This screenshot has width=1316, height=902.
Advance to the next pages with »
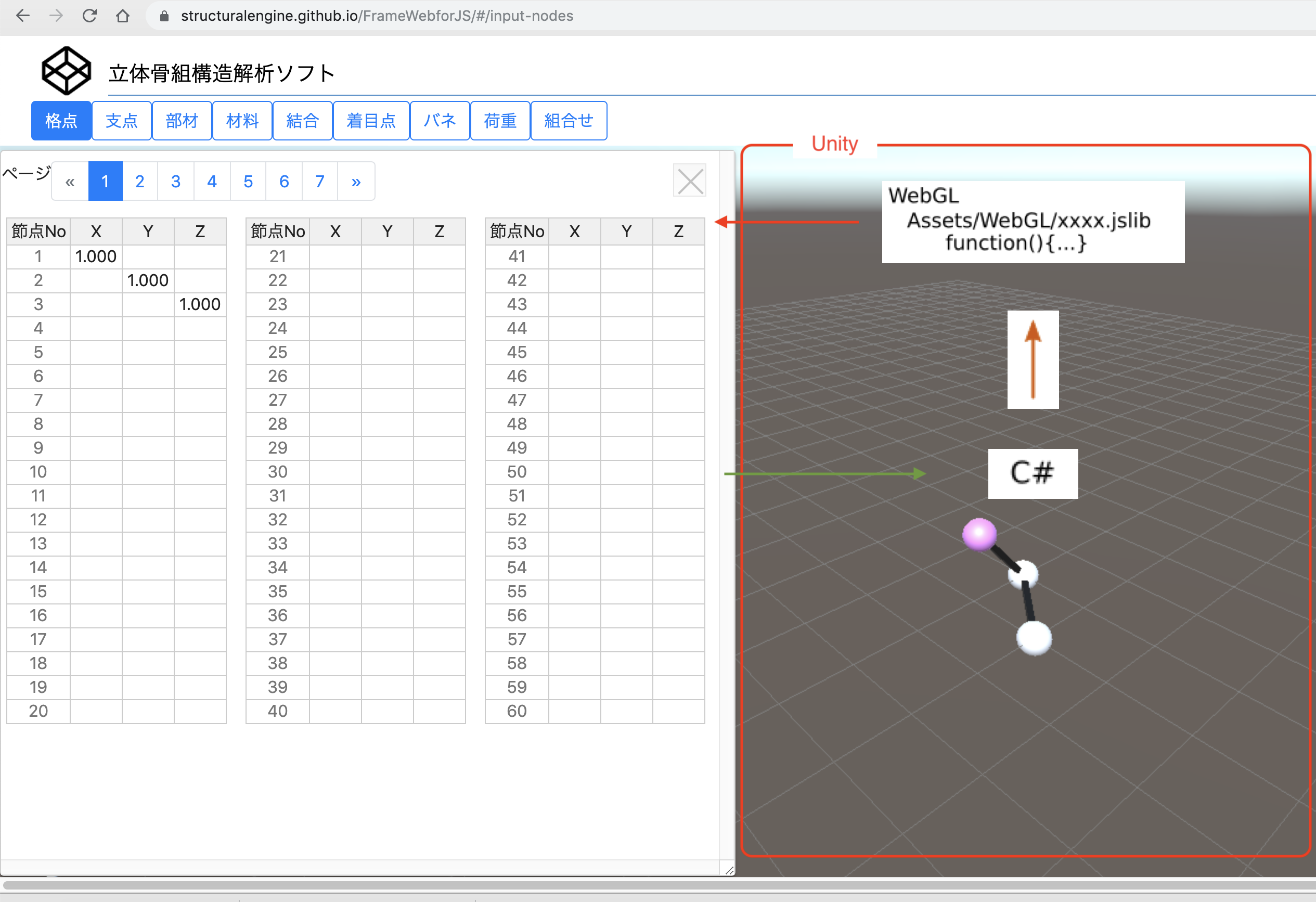pyautogui.click(x=356, y=182)
